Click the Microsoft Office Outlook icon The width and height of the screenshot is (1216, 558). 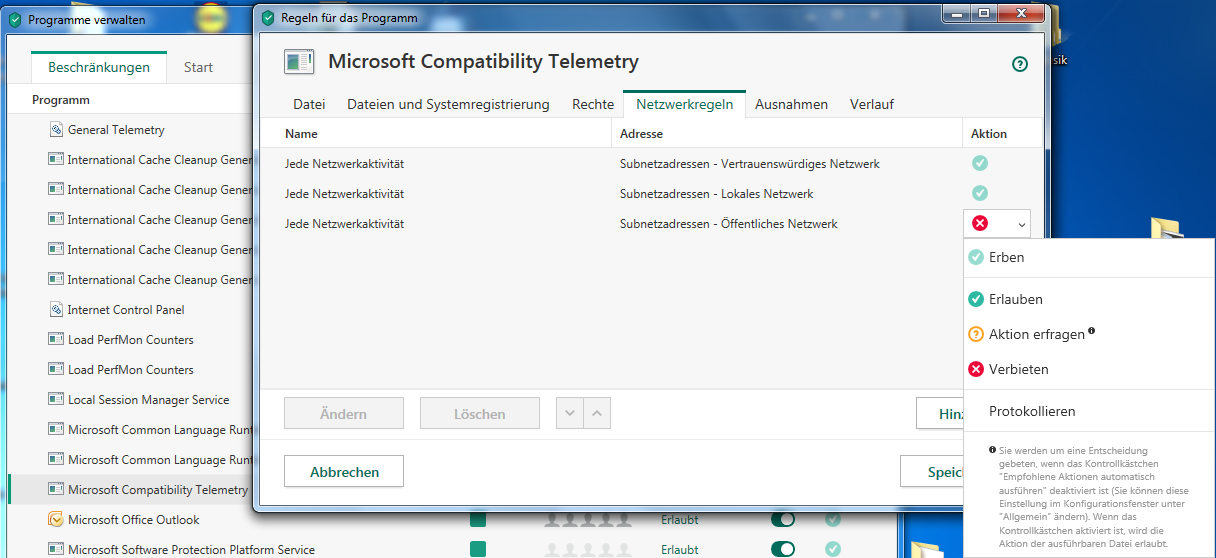pos(56,520)
